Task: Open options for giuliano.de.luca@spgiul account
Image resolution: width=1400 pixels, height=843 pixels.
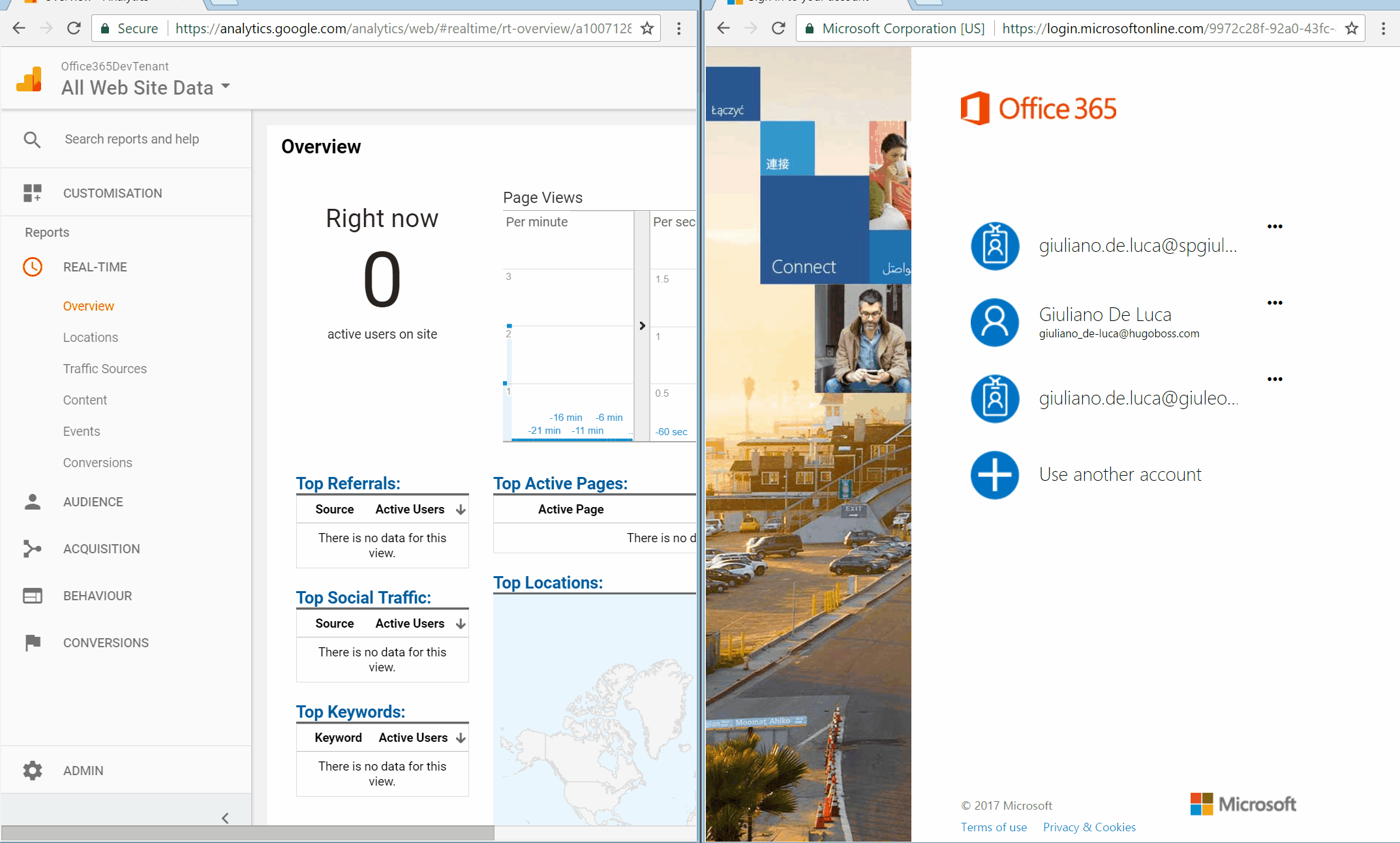Action: click(x=1275, y=227)
